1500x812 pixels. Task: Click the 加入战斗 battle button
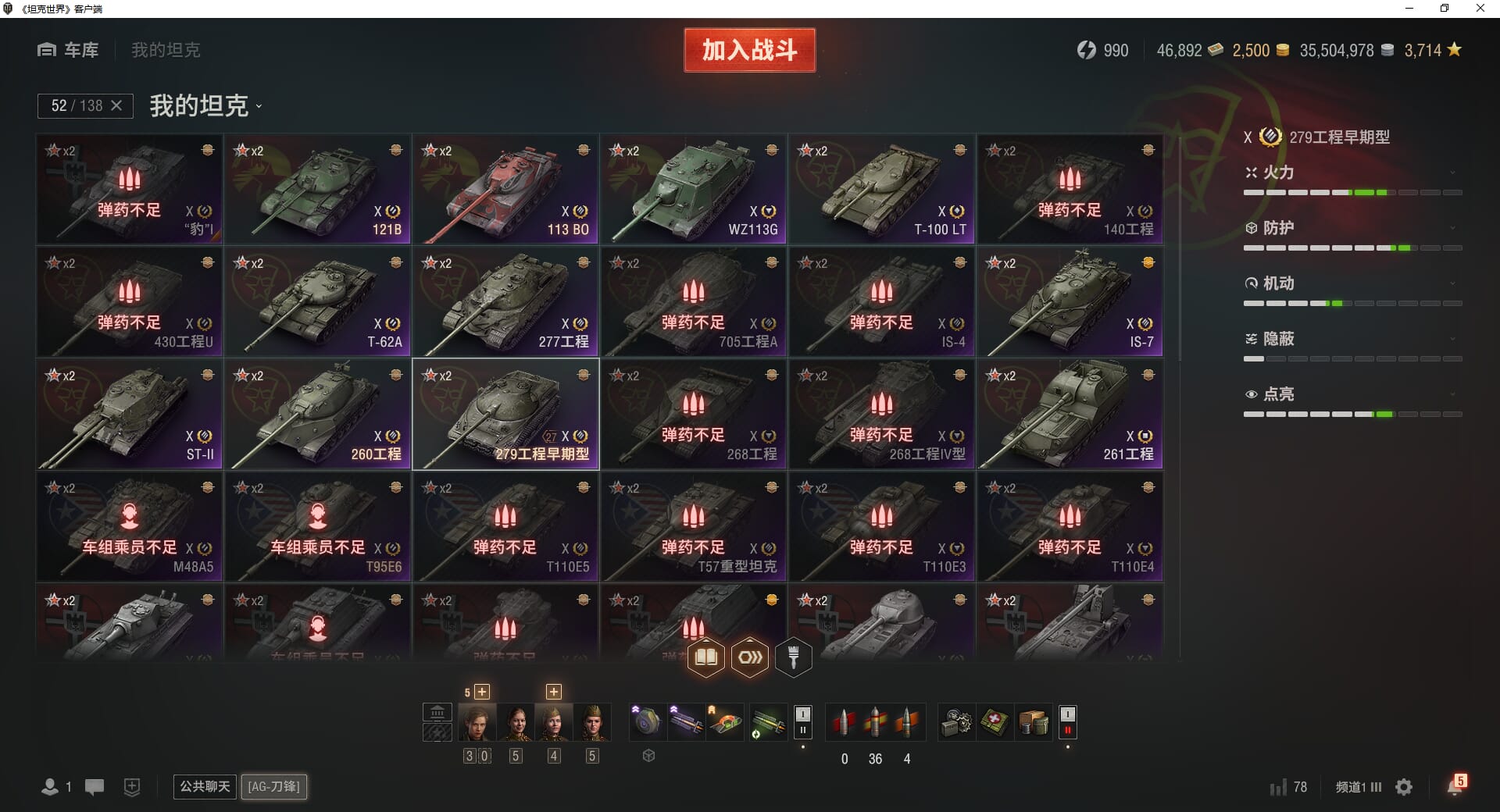pyautogui.click(x=749, y=50)
